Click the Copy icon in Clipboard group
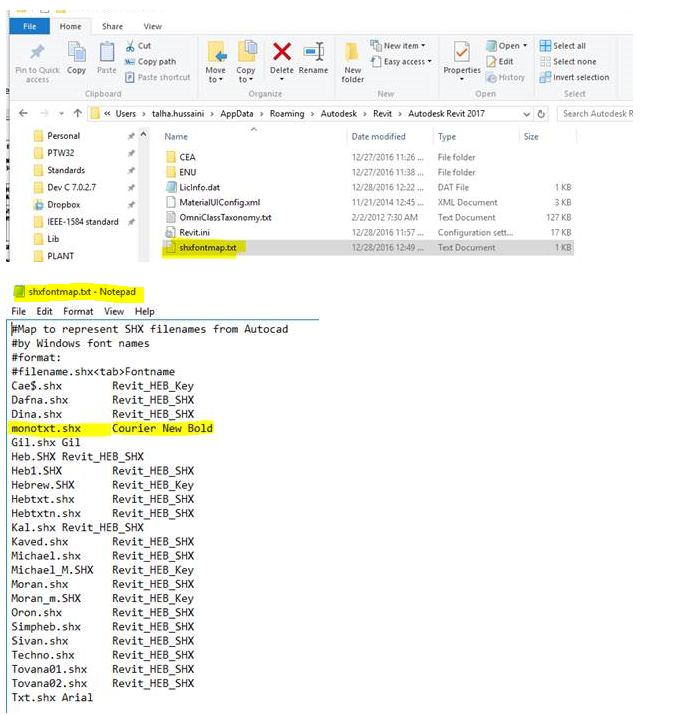Viewport: 690px width, 715px height. (76, 53)
